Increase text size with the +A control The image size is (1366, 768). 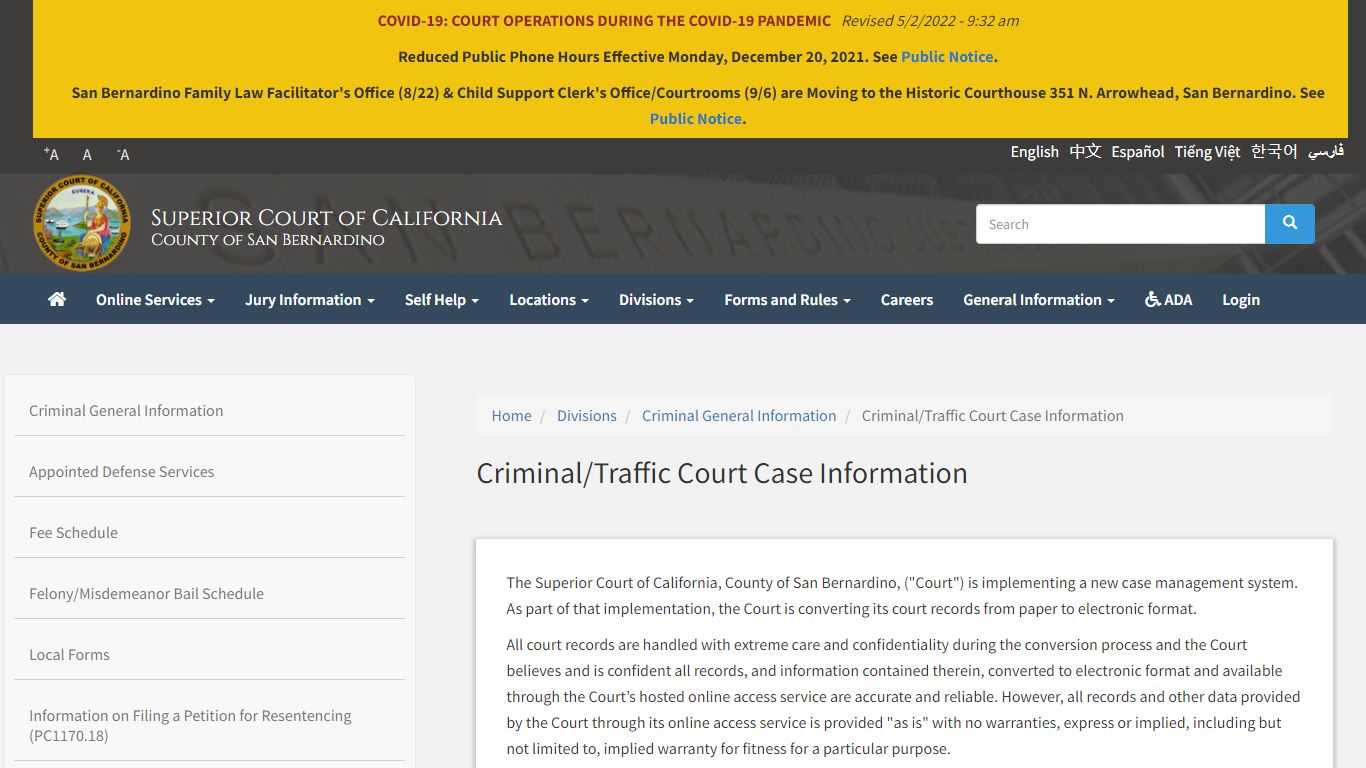tap(49, 154)
